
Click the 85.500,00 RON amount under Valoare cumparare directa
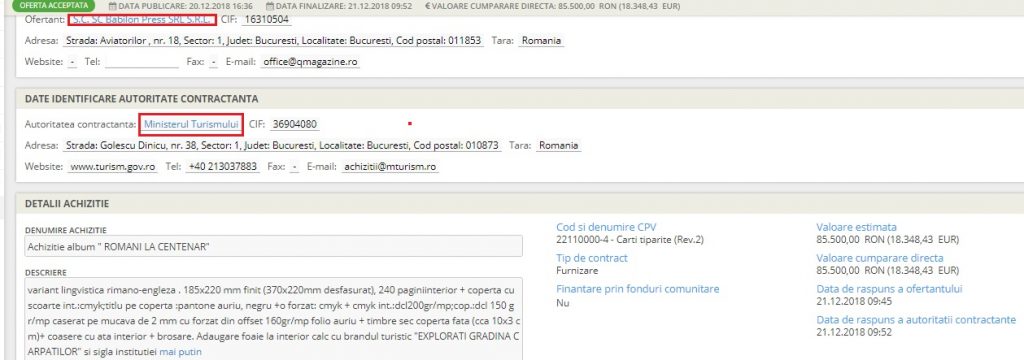[x=888, y=270]
